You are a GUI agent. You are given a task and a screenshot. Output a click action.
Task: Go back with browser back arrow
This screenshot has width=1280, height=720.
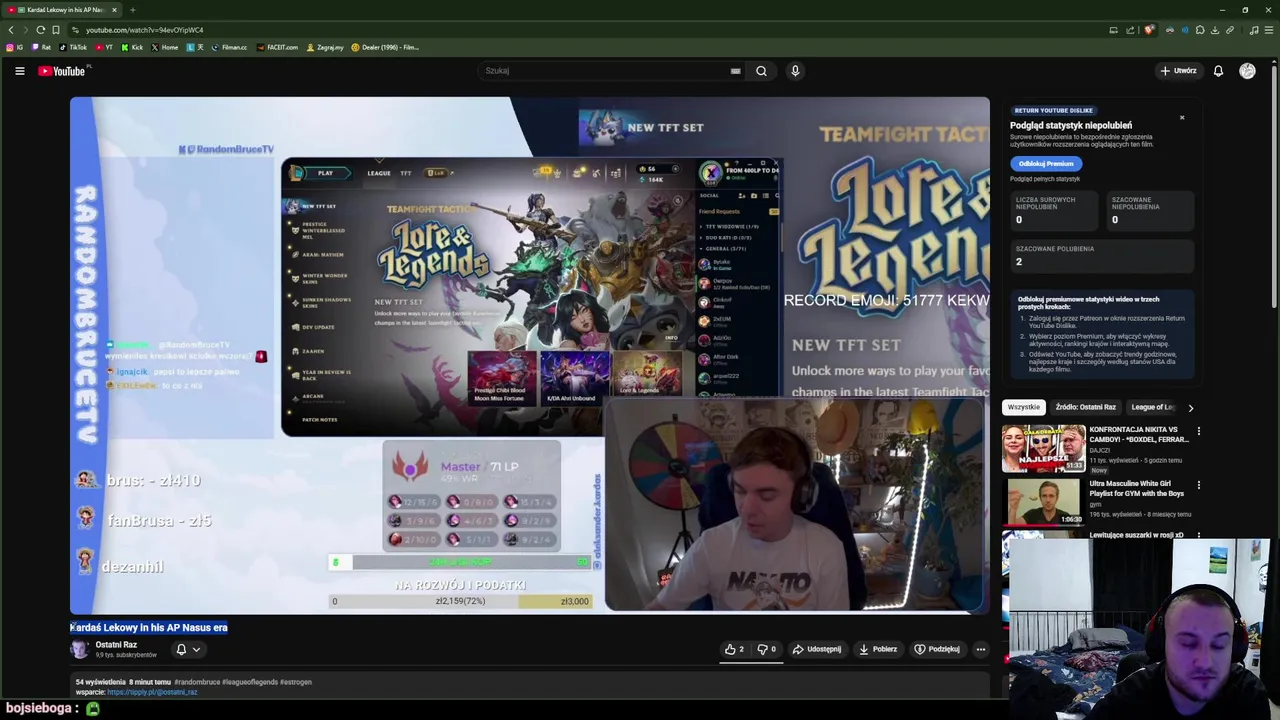tap(11, 30)
